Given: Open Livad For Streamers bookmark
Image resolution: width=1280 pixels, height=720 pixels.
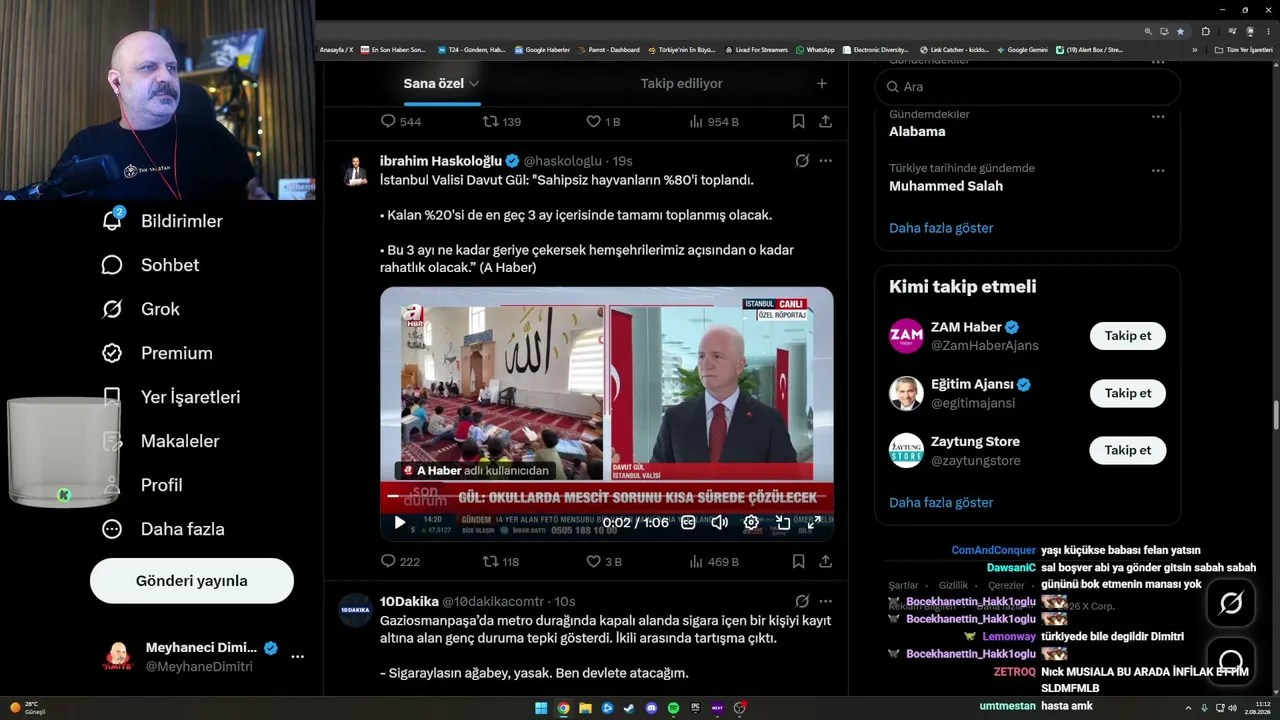Looking at the screenshot, I should click(x=756, y=50).
